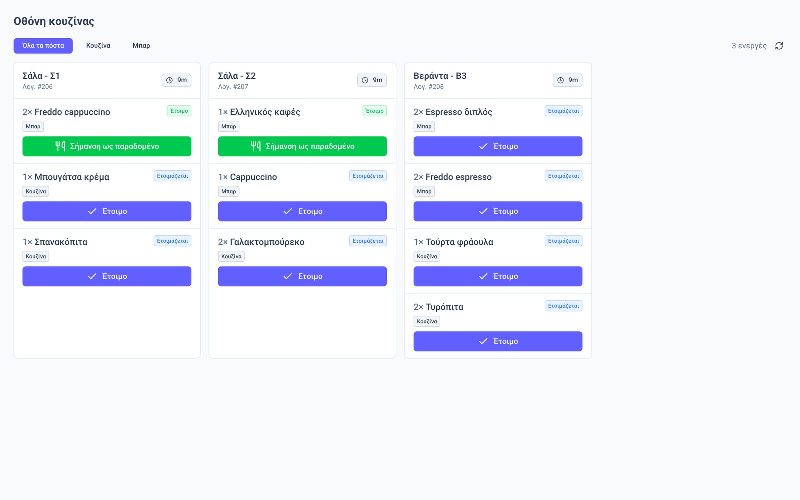
Task: Click the clock icon on Σάλα - Σ1 card
Action: [x=169, y=80]
